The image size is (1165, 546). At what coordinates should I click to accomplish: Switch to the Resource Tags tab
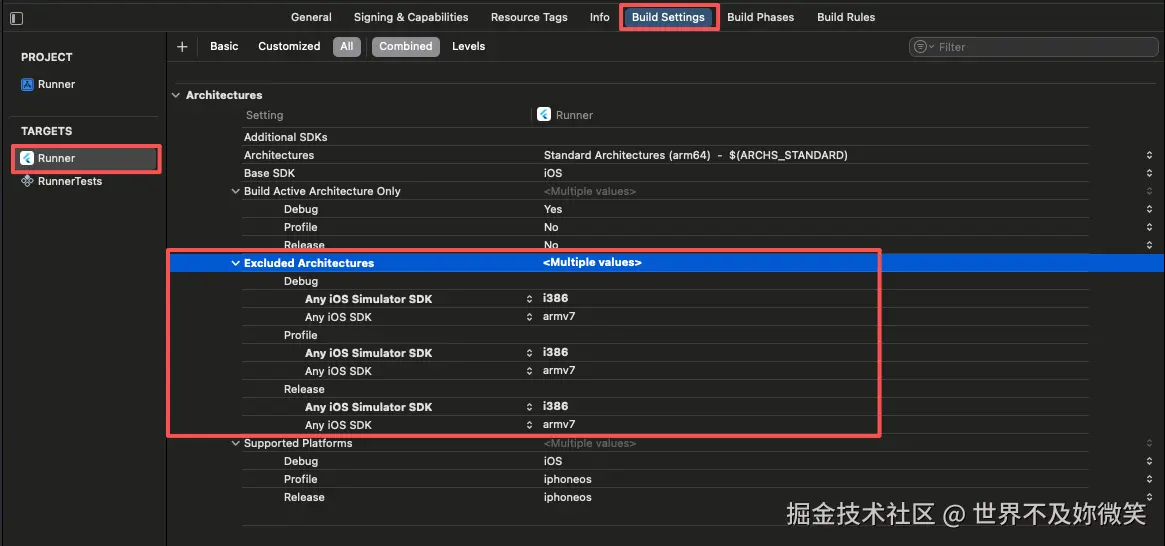529,17
